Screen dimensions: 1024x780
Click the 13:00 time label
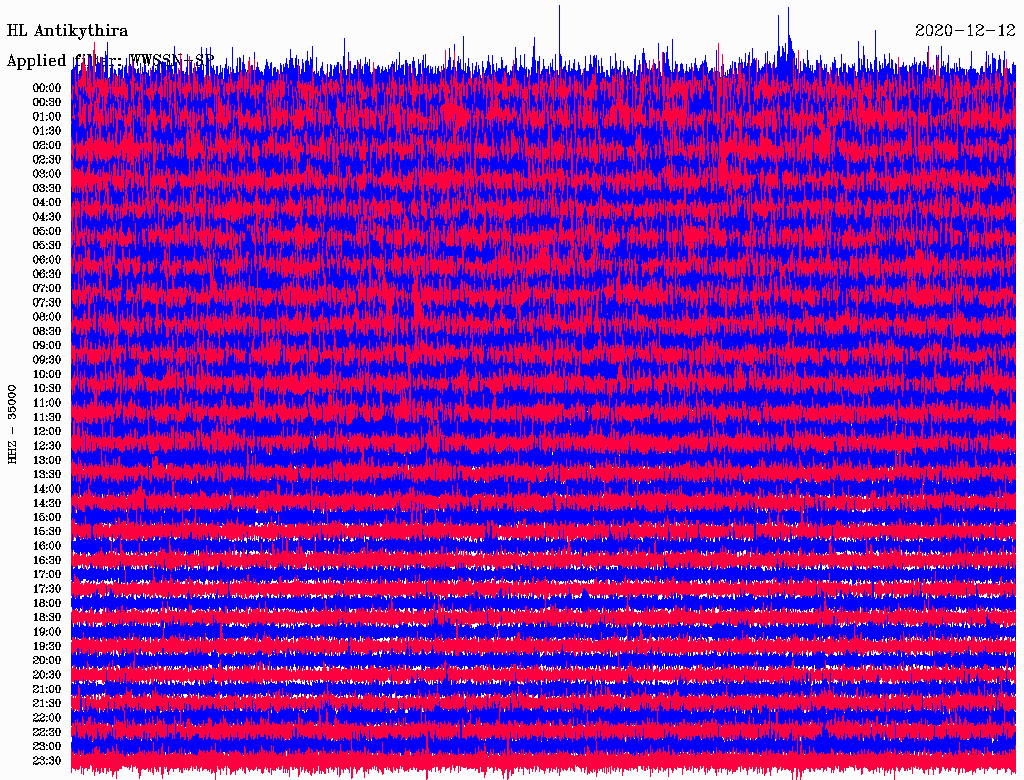47,461
